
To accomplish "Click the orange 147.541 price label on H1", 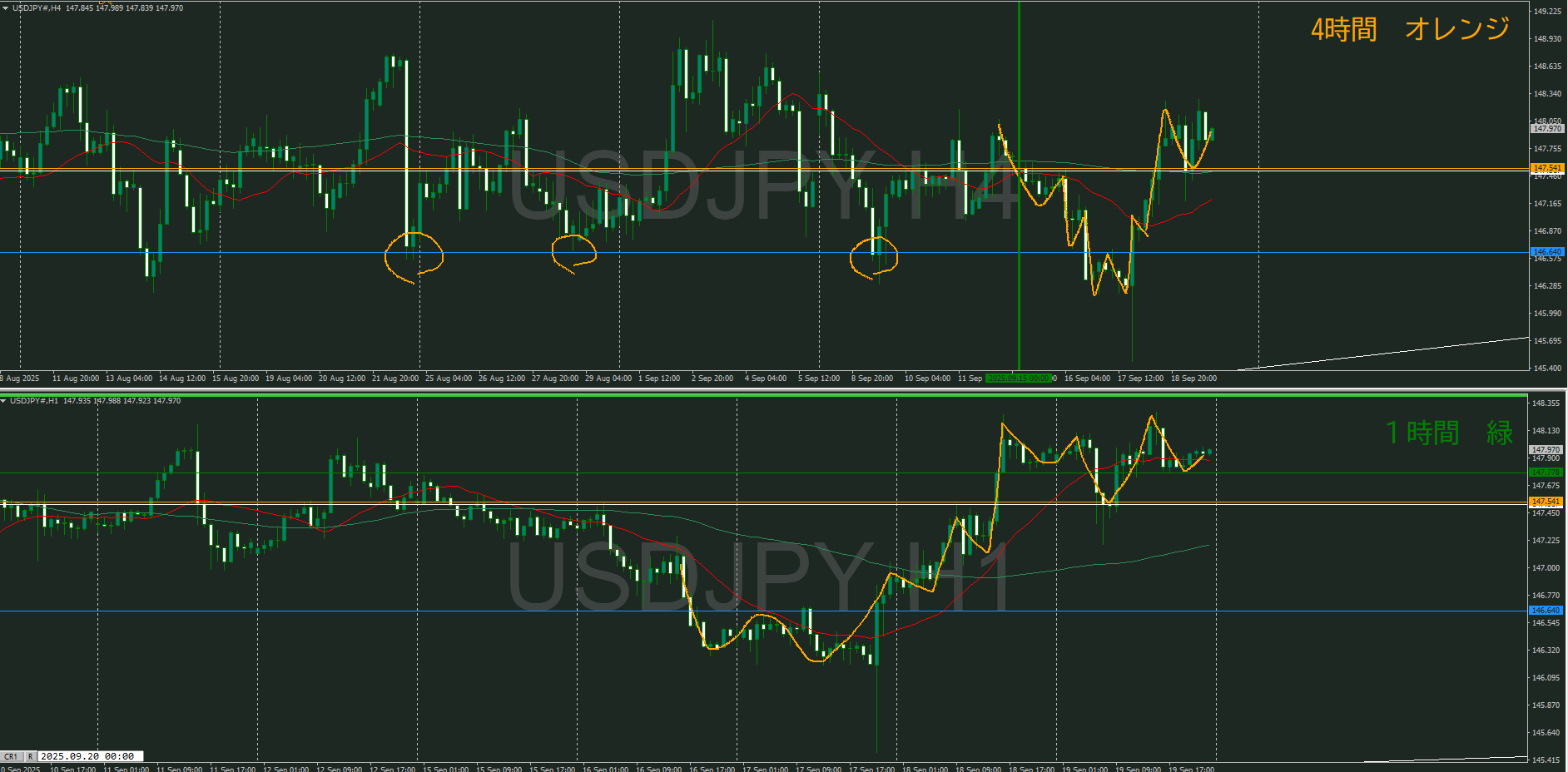I will point(1546,502).
